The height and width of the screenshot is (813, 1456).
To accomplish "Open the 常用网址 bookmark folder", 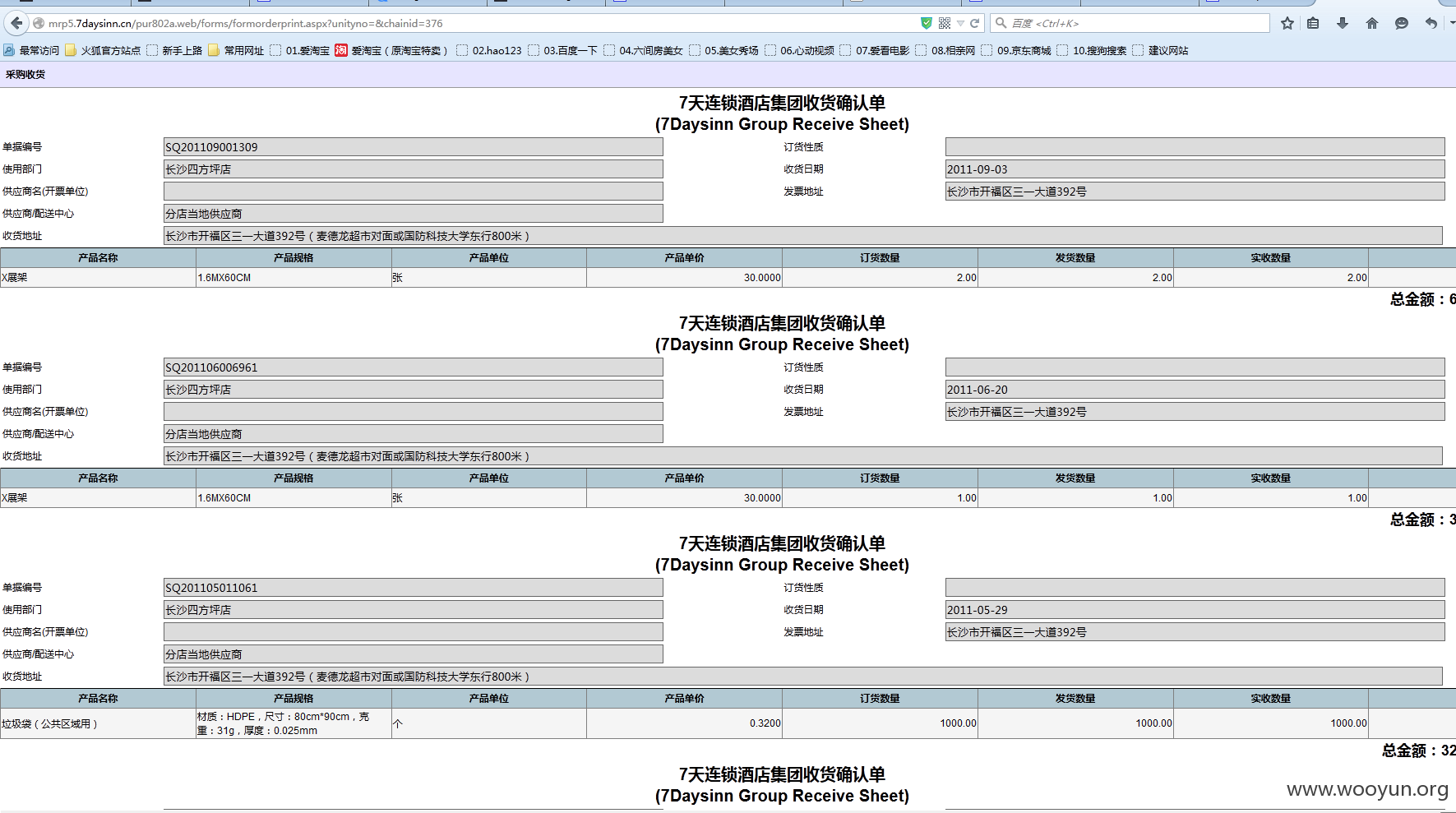I will pyautogui.click(x=236, y=51).
